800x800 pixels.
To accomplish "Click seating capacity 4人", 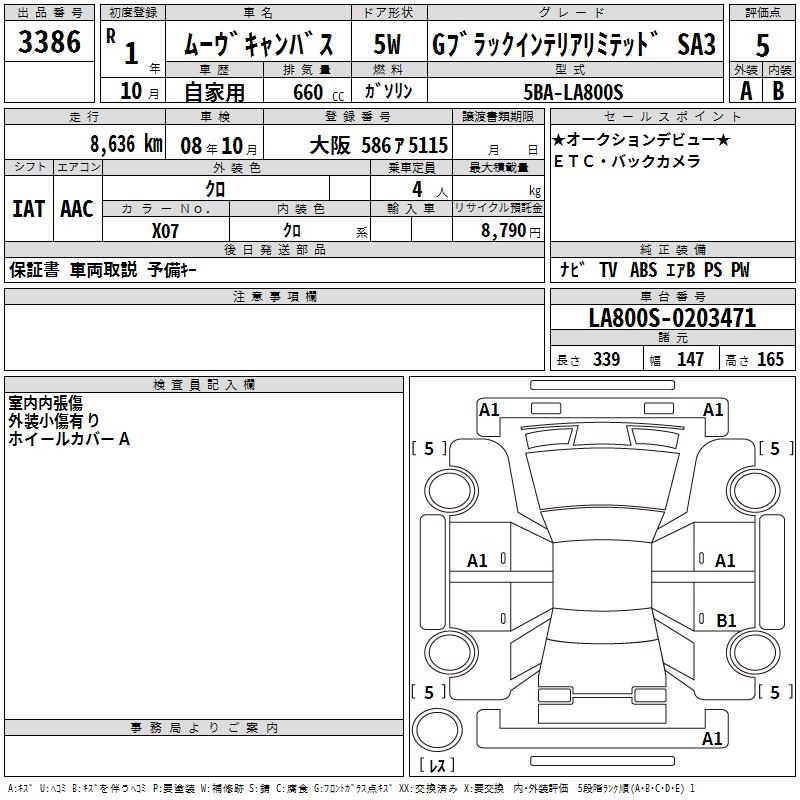I will [x=429, y=190].
